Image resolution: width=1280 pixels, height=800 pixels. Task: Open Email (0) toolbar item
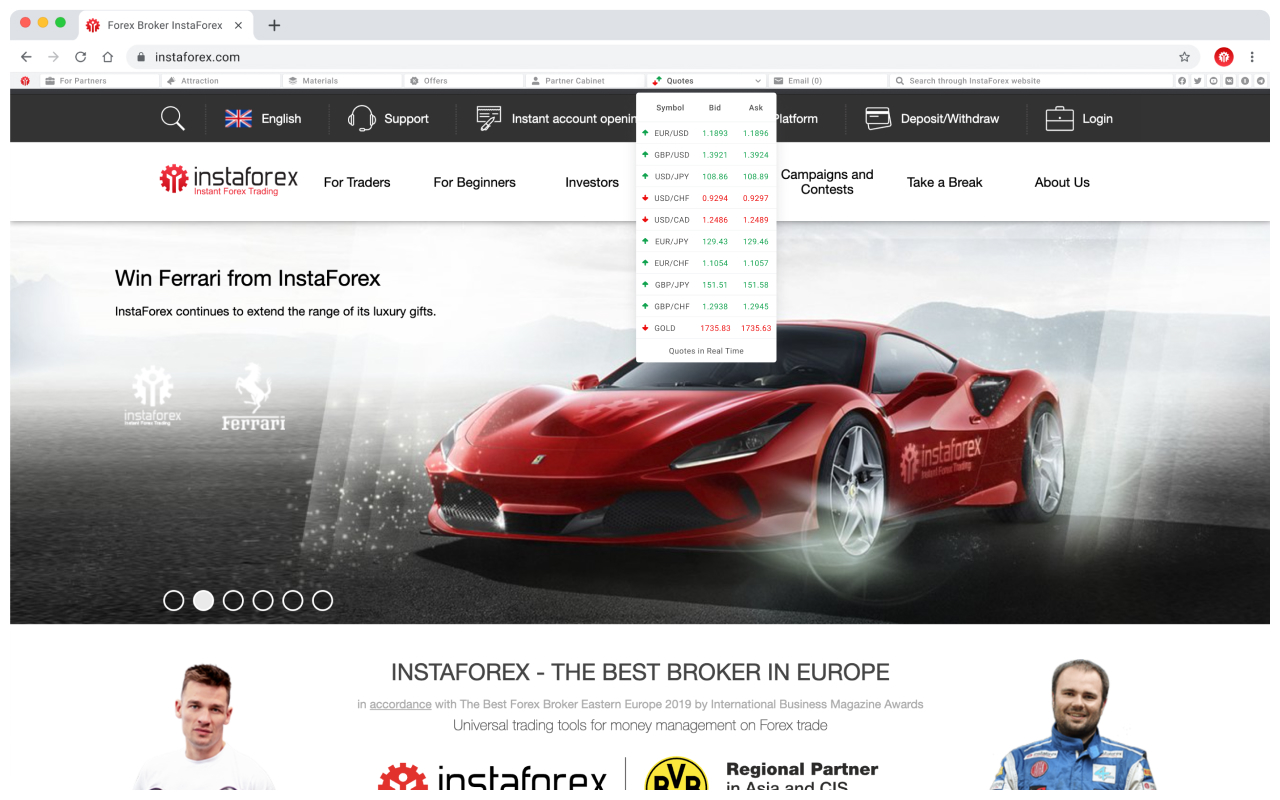[828, 81]
